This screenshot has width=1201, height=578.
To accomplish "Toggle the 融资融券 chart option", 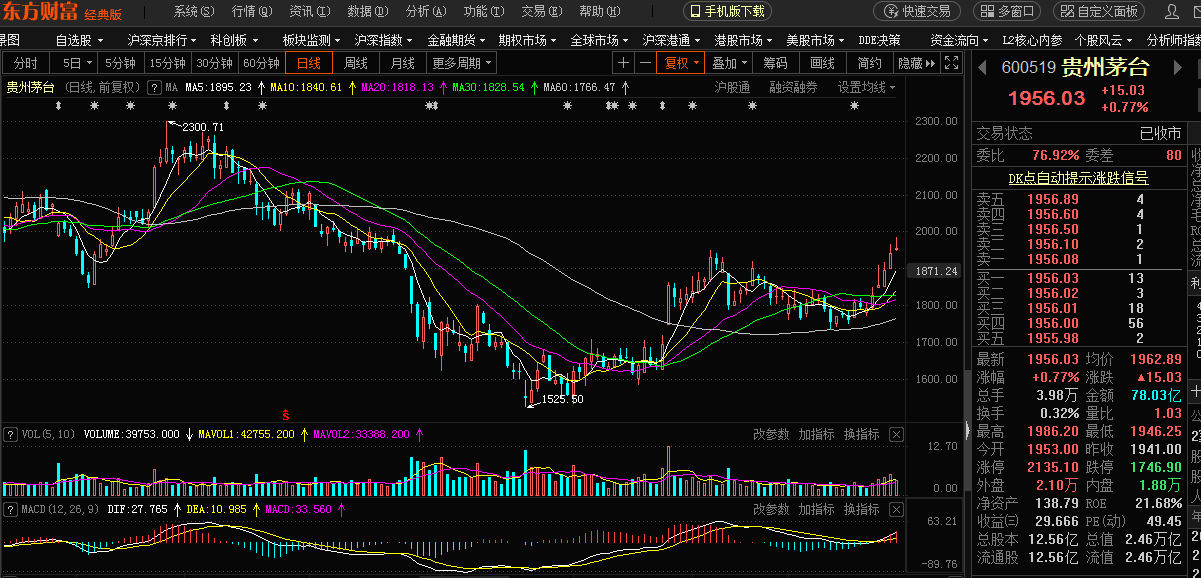I will pyautogui.click(x=792, y=87).
